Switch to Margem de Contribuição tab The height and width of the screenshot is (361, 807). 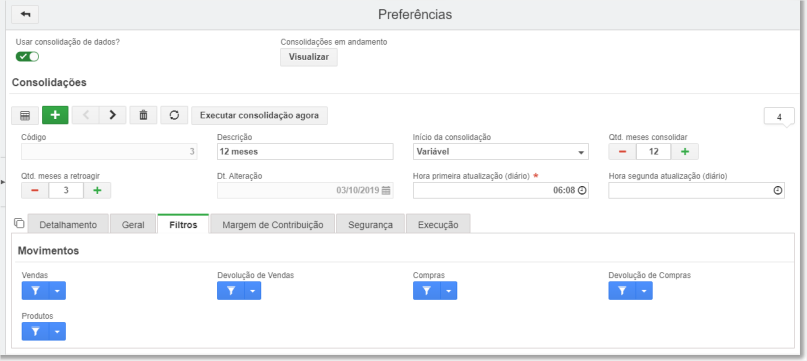pyautogui.click(x=273, y=225)
